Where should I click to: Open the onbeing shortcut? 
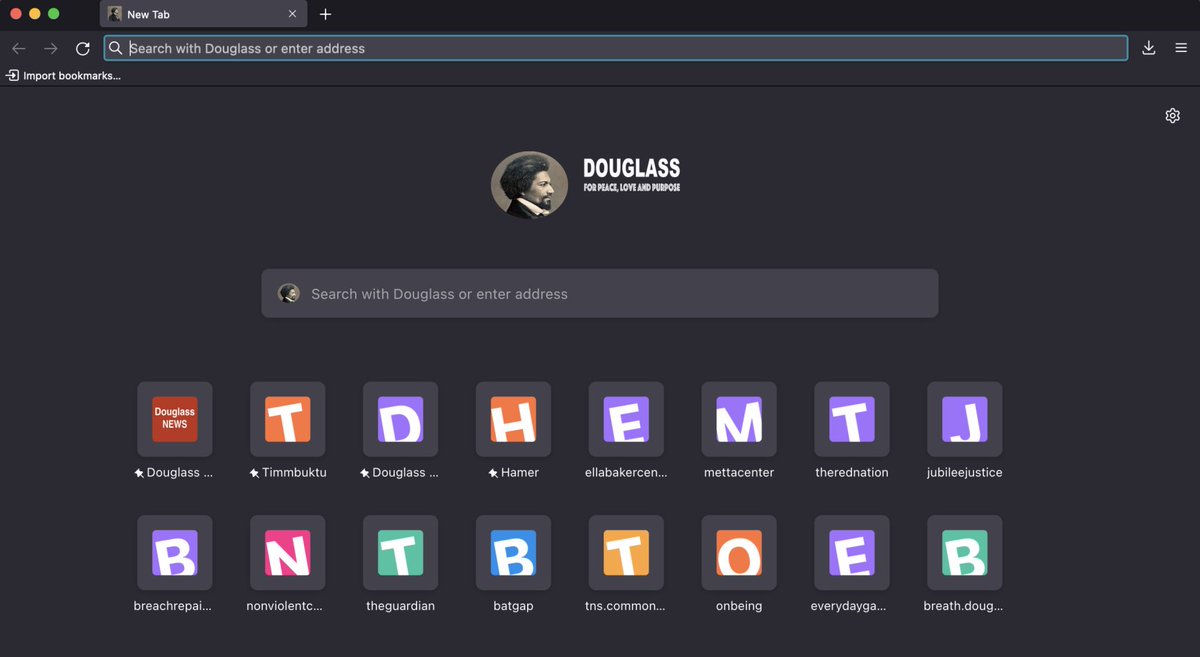(738, 552)
